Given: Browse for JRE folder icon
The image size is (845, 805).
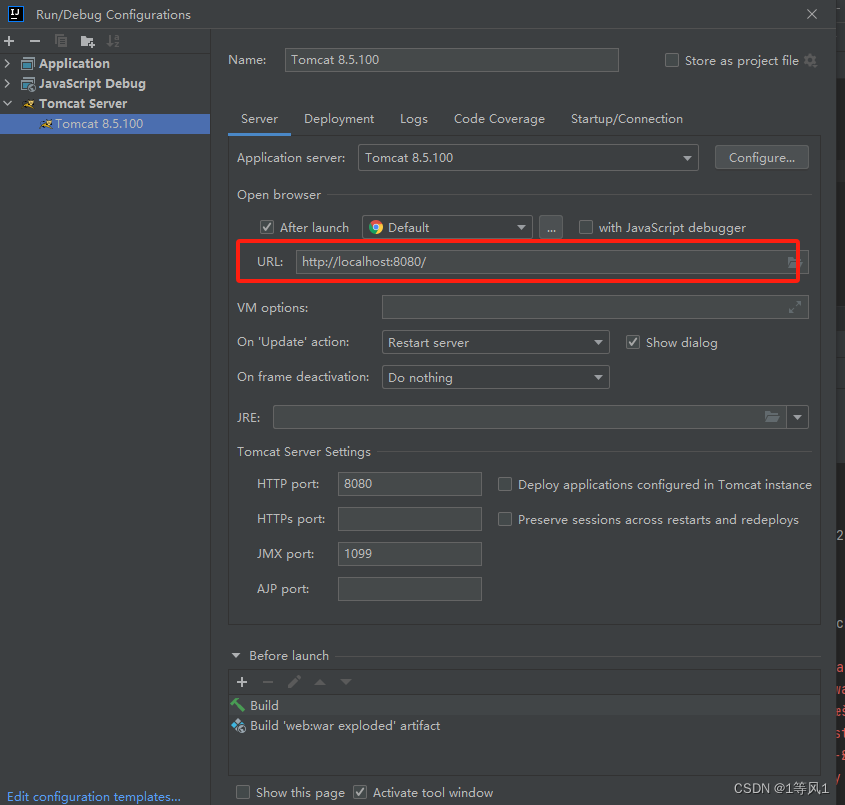Looking at the screenshot, I should (772, 417).
